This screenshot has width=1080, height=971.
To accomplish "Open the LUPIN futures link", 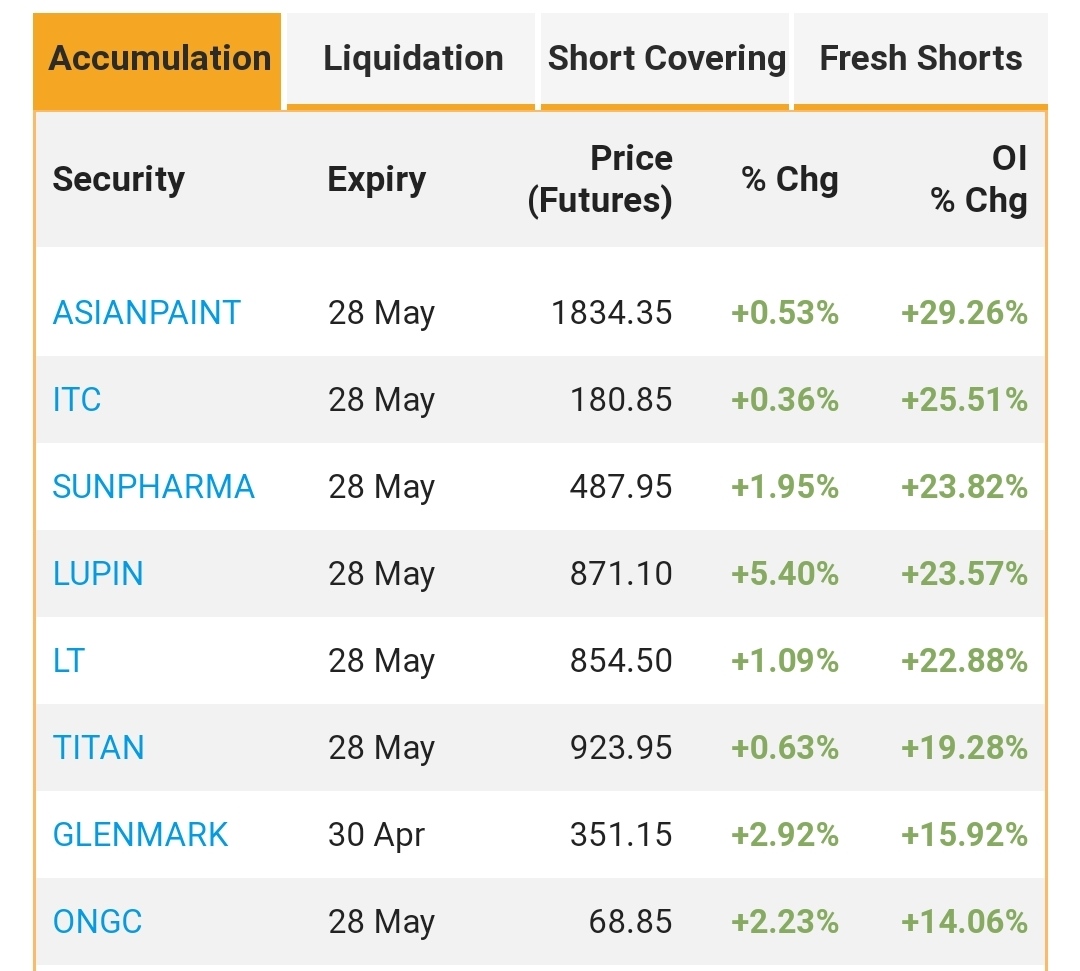I will pos(98,574).
